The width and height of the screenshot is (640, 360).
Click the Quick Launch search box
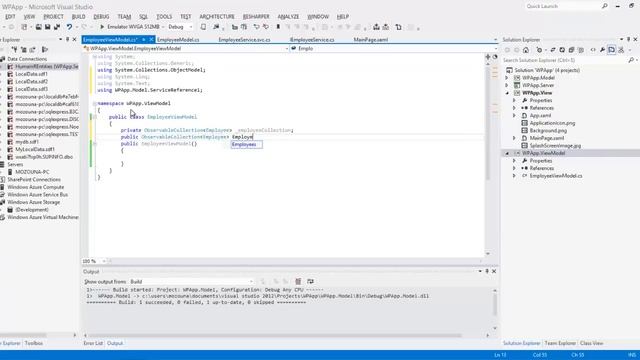pyautogui.click(x=563, y=6)
